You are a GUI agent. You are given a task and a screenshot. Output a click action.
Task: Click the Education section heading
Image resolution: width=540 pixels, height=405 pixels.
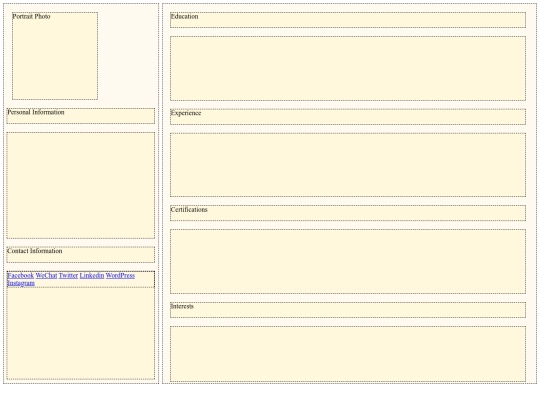[x=348, y=20]
